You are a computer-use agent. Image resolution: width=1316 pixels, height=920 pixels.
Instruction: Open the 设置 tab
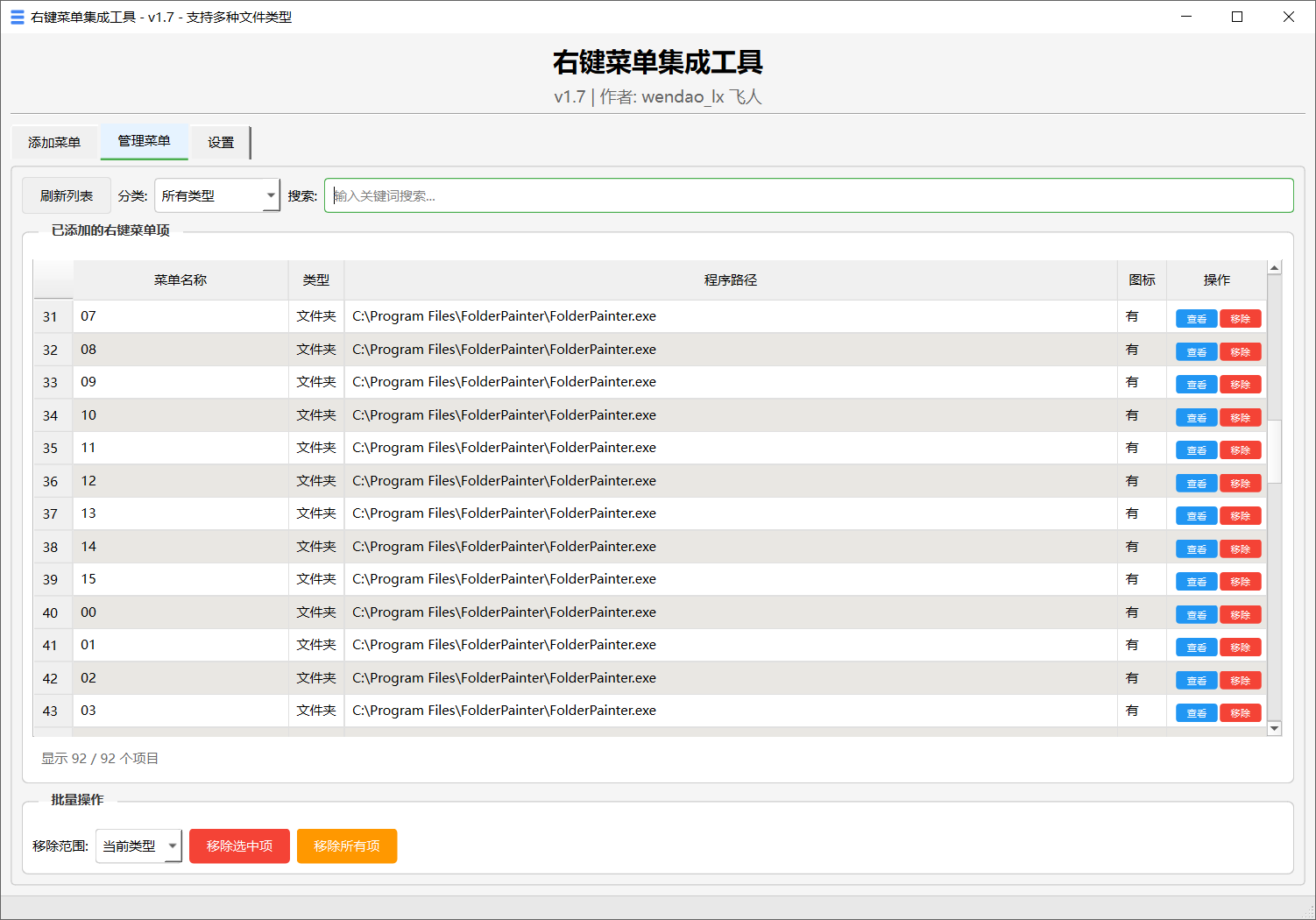coord(220,142)
